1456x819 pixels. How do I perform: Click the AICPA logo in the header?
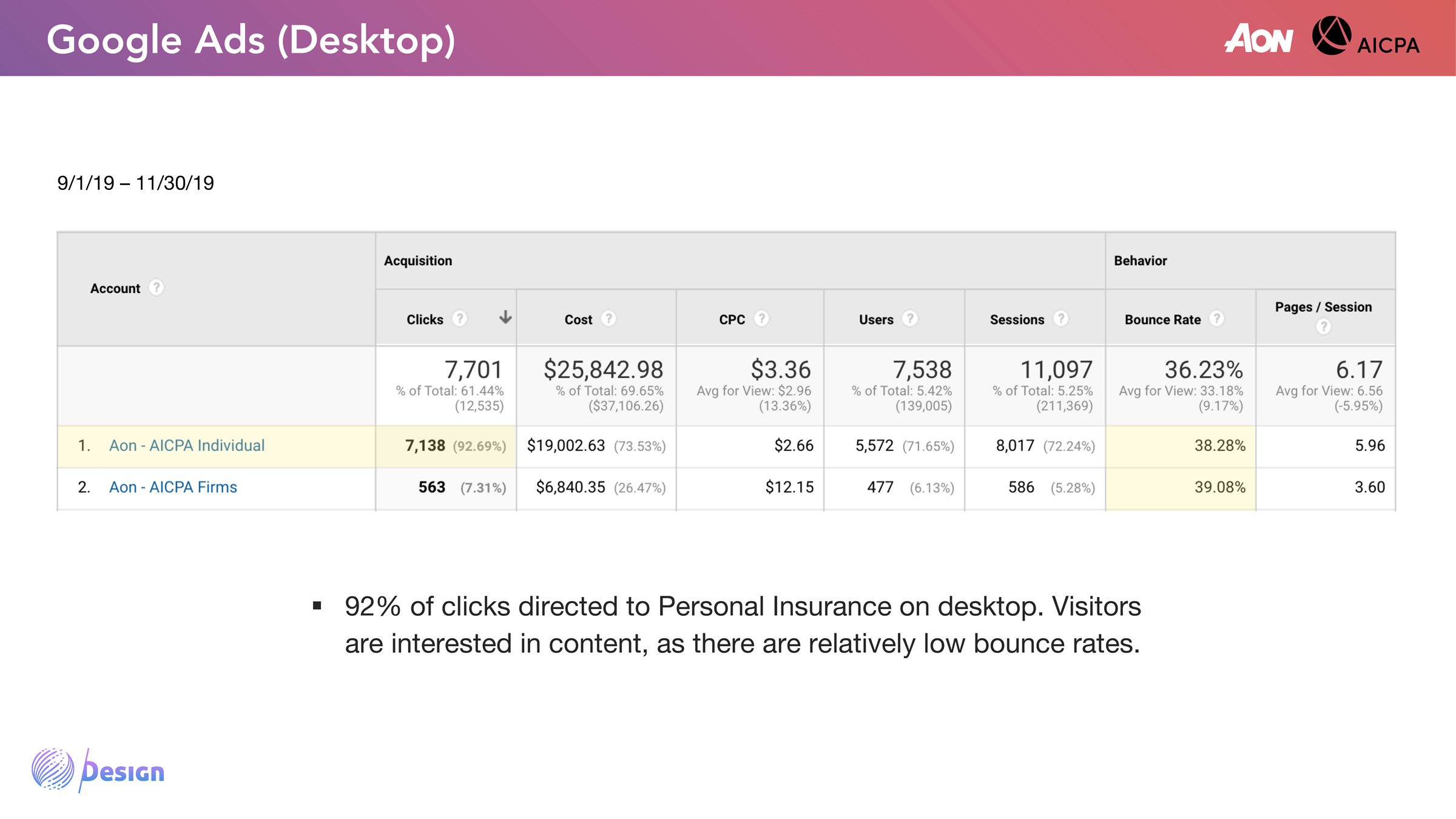(x=1366, y=38)
